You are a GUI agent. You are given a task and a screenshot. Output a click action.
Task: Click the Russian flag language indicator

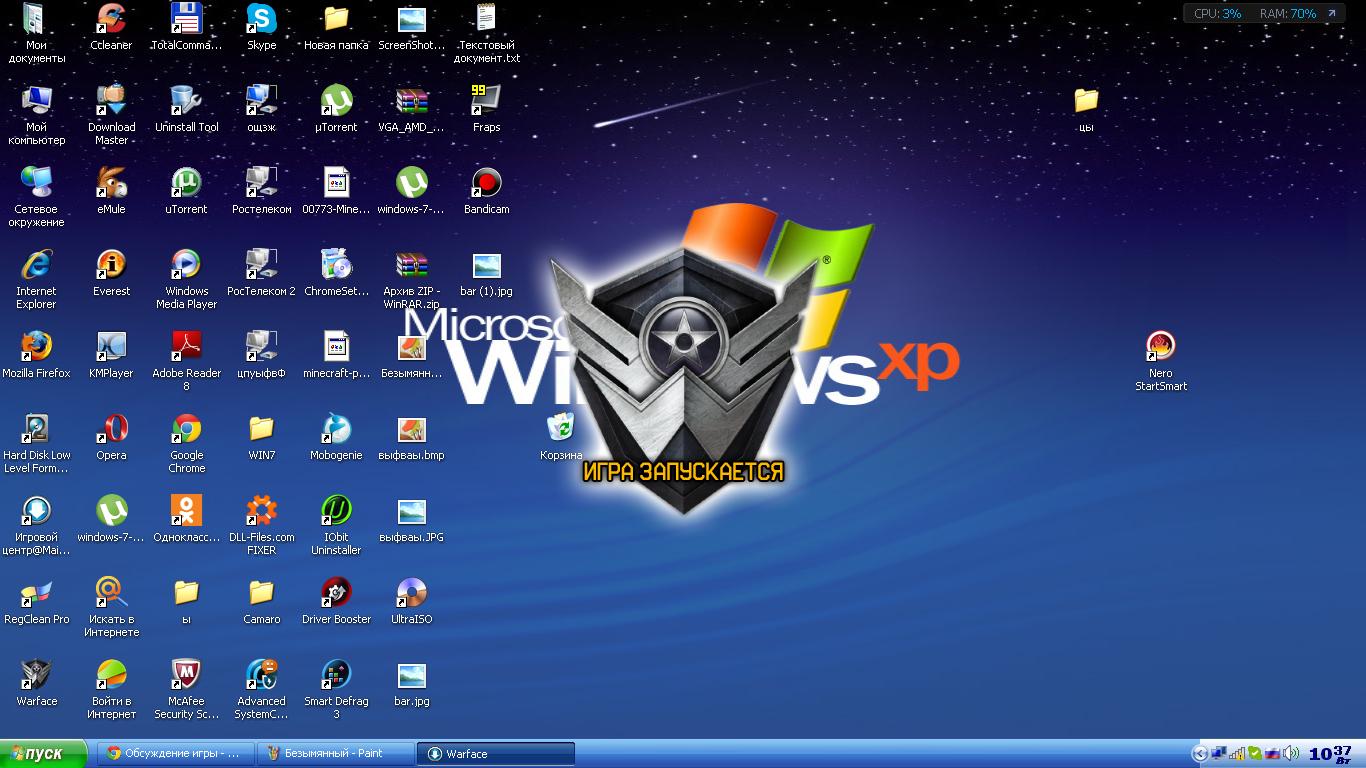(1273, 753)
